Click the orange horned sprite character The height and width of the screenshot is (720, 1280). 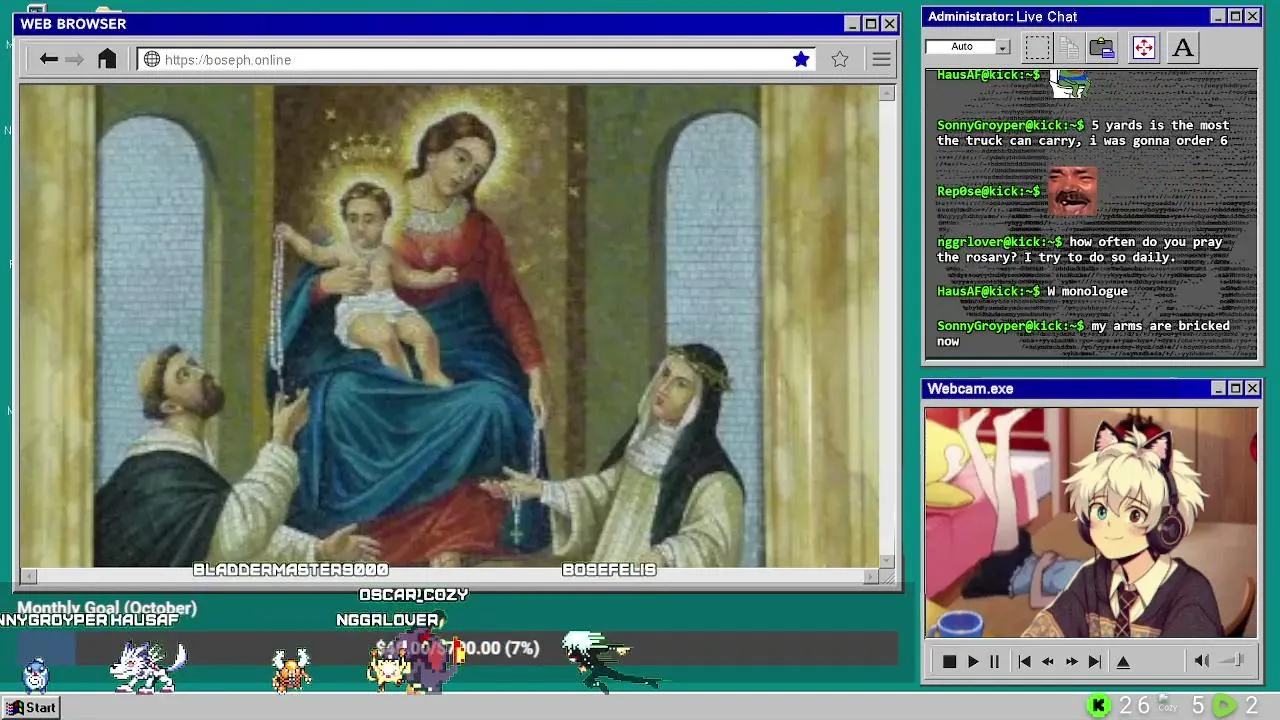[291, 670]
